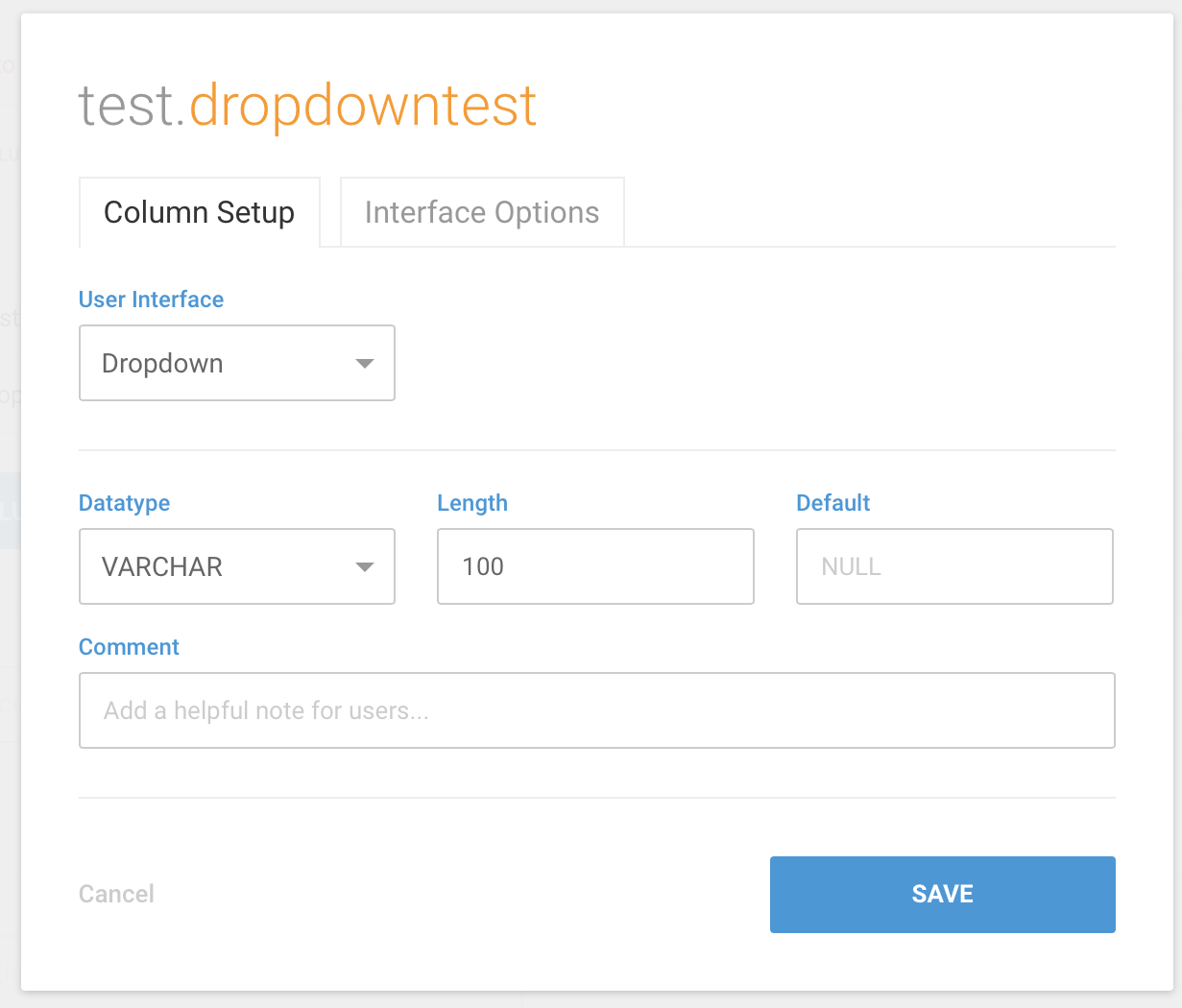Edit the Length field containing 100
Image resolution: width=1182 pixels, height=1008 pixels.
[595, 566]
